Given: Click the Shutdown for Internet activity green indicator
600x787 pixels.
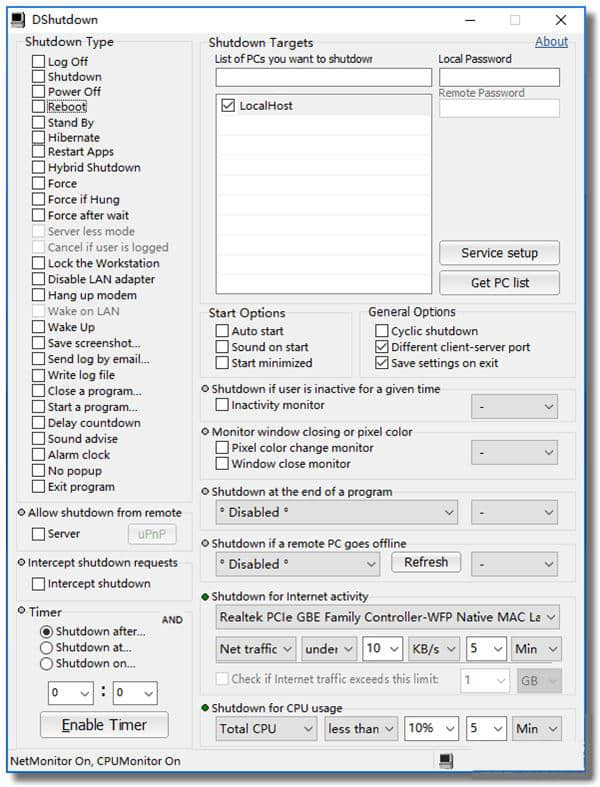Looking at the screenshot, I should coord(205,597).
